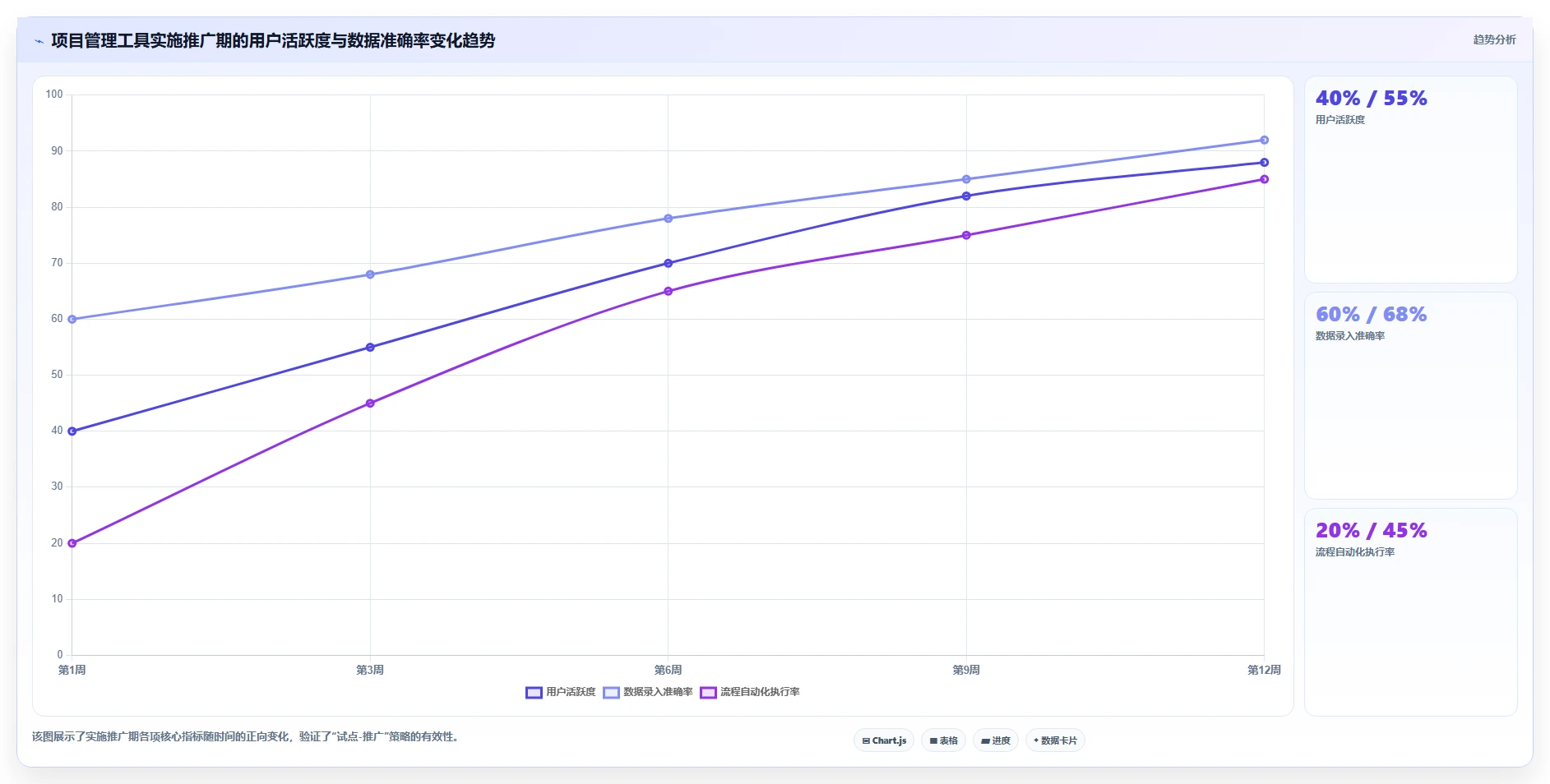Click the 进度 chip
1550x784 pixels.
coord(996,740)
